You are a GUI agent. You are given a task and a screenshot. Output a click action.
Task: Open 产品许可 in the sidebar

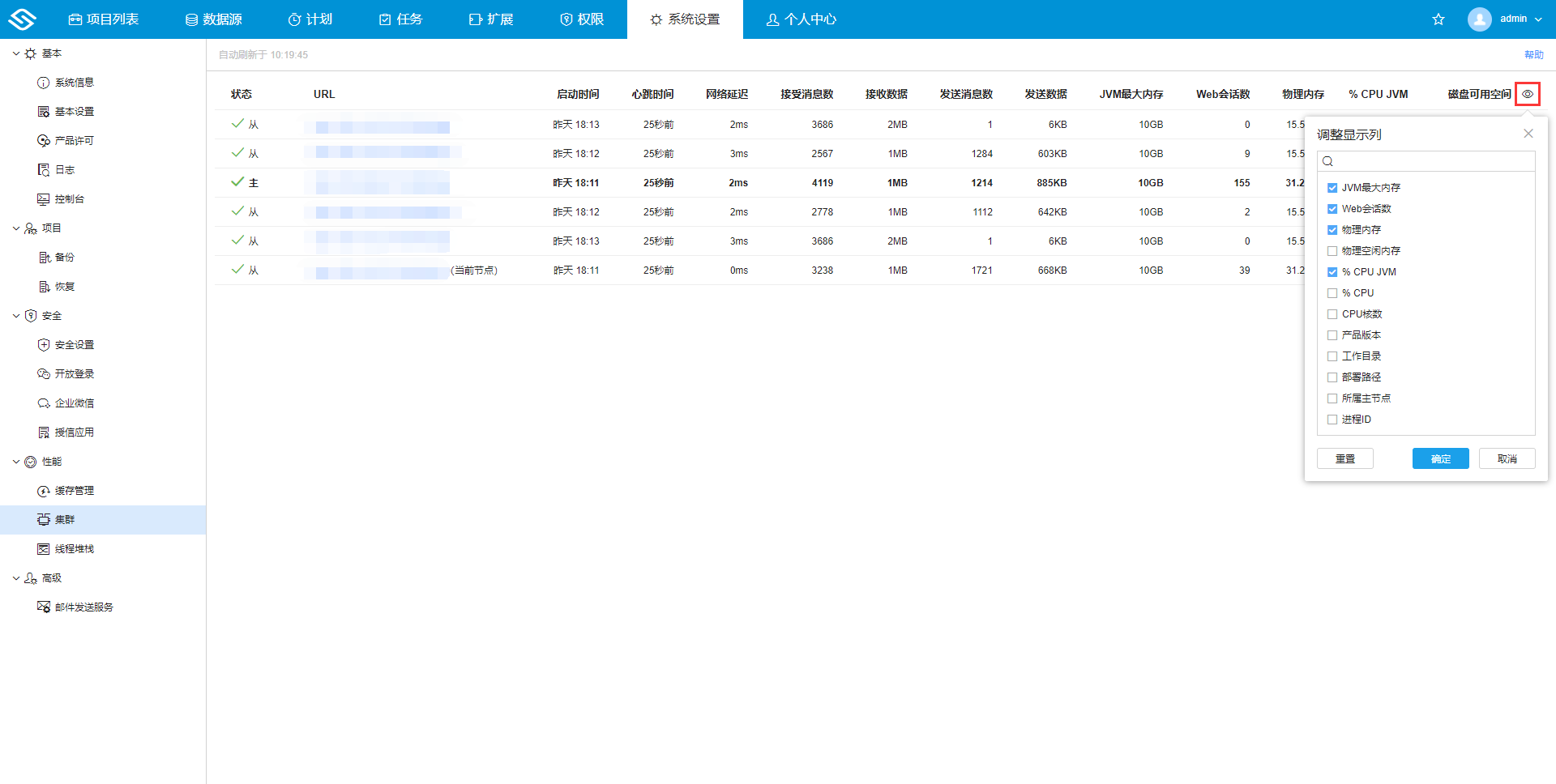coord(74,141)
